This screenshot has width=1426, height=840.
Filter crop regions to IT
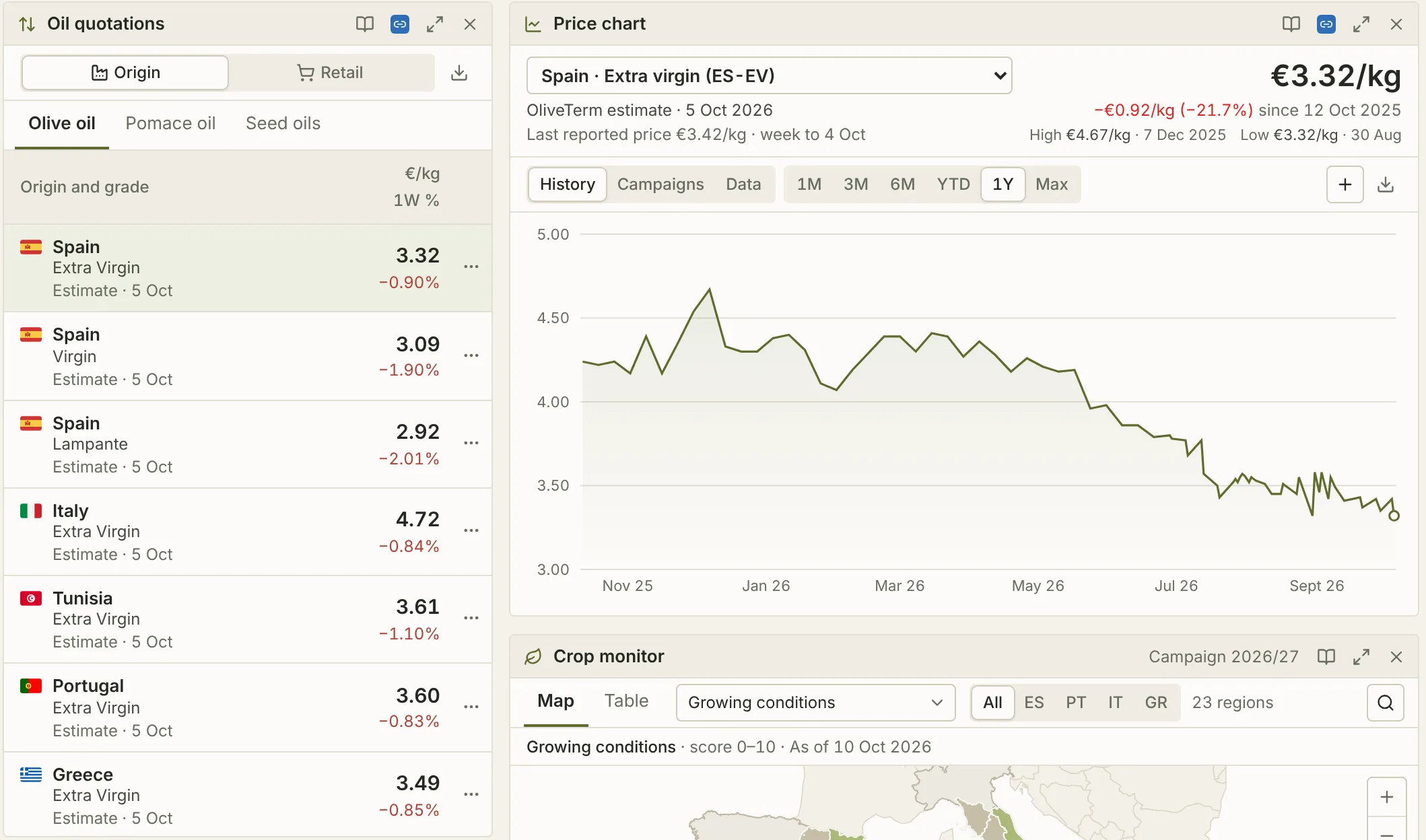pos(1116,703)
